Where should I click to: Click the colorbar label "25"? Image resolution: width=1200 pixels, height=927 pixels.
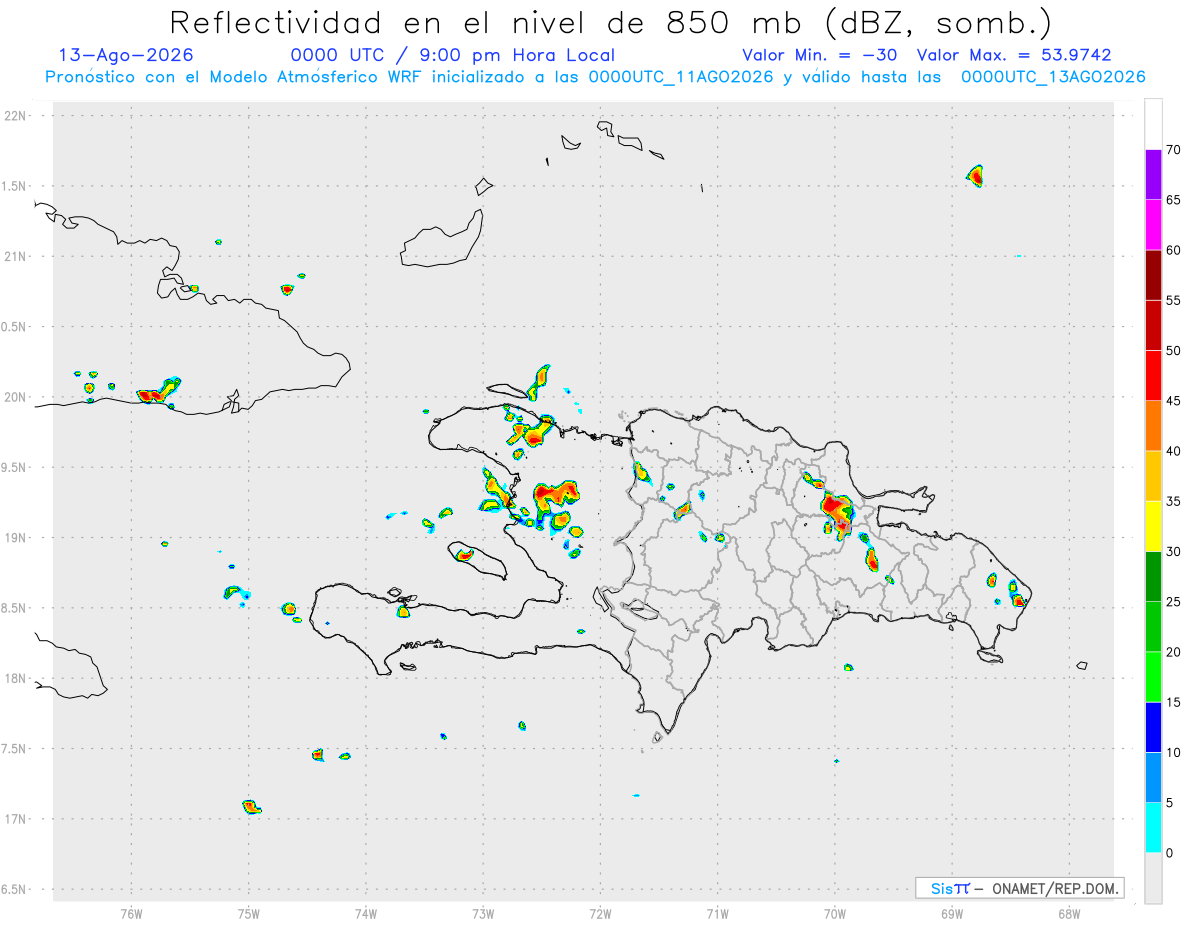pyautogui.click(x=1174, y=602)
